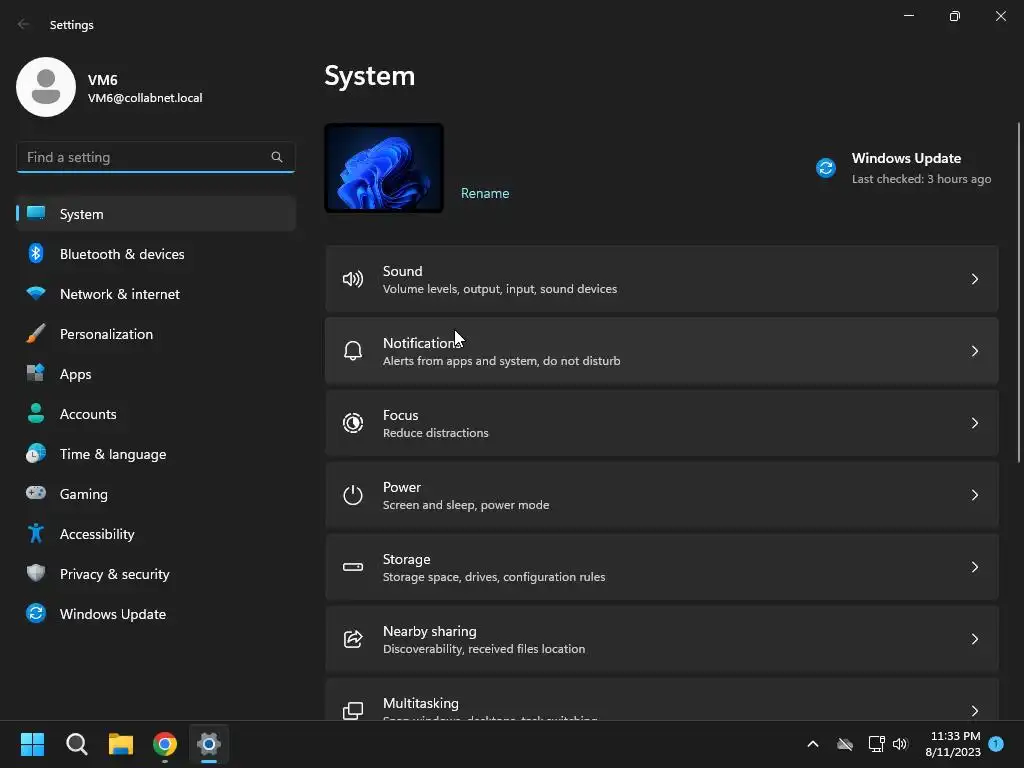The width and height of the screenshot is (1024, 768).
Task: Click the OneDrive cloud icon in tray
Action: (845, 744)
